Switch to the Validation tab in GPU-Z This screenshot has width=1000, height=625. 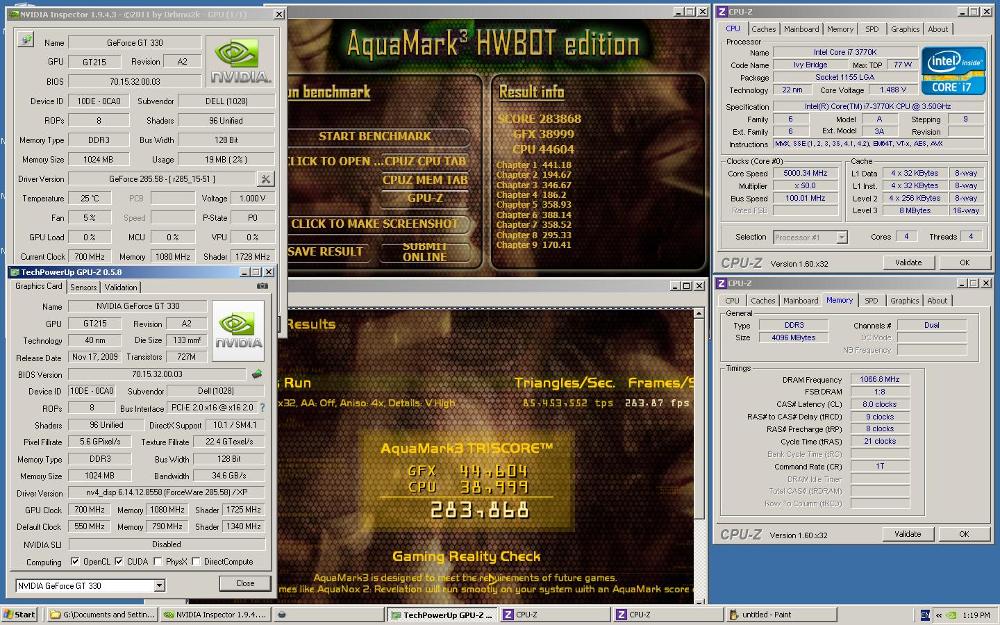(121, 287)
